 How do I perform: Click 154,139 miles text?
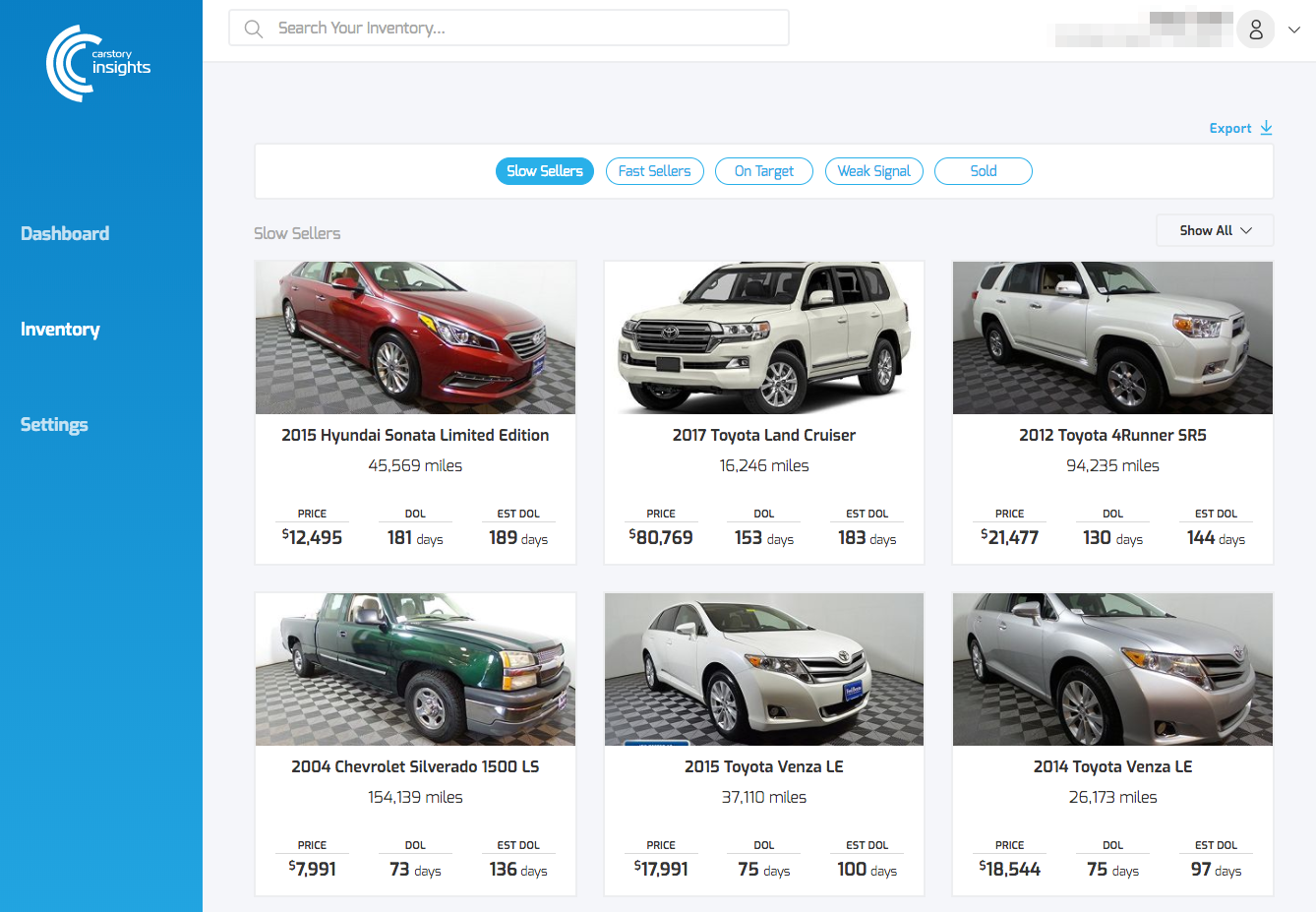pos(415,797)
